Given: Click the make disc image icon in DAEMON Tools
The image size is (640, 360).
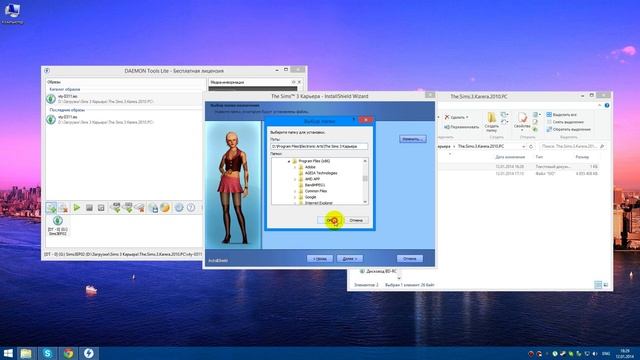Looking at the screenshot, I should click(153, 208).
